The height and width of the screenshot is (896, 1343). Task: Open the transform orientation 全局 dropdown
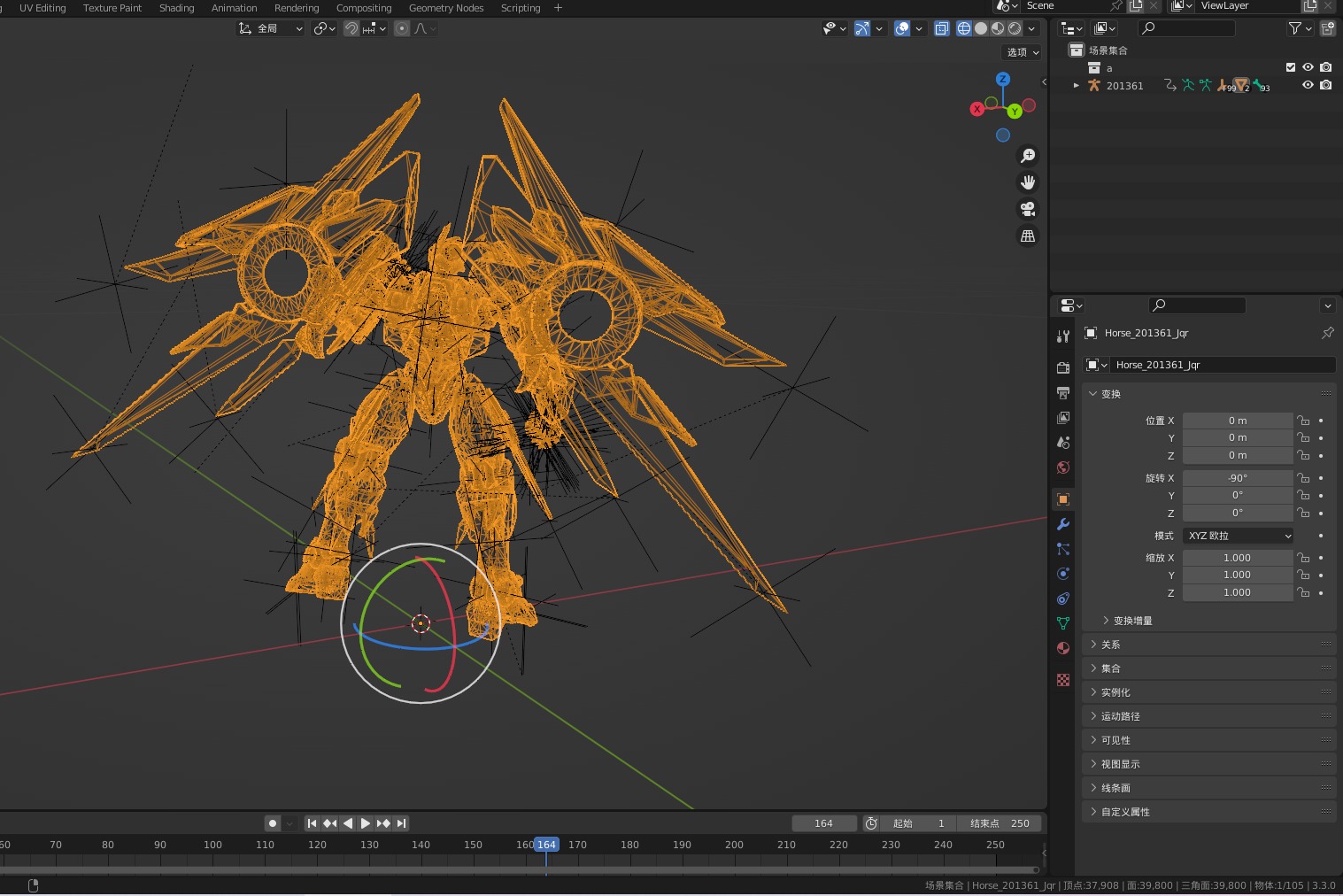(270, 28)
